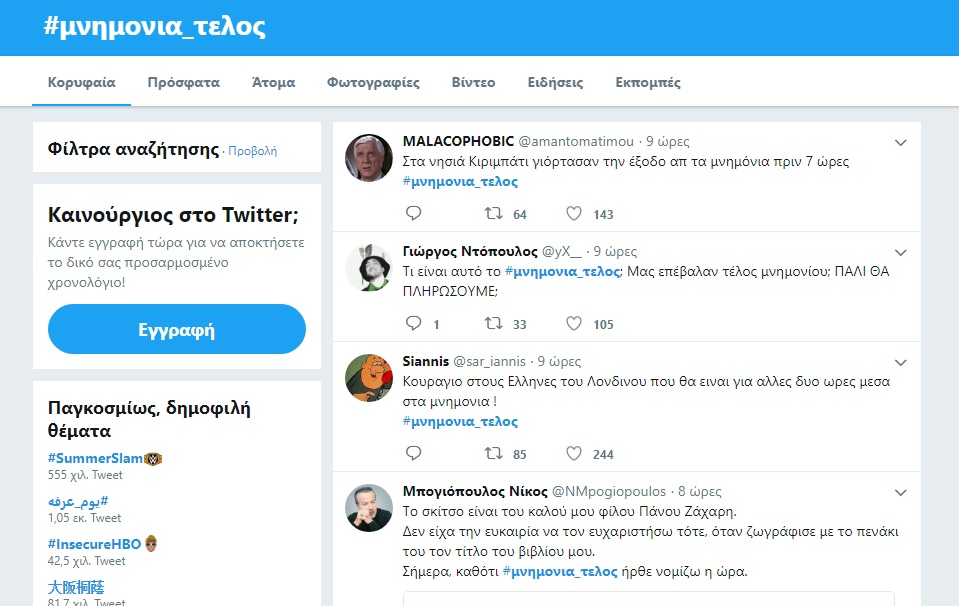959x606 pixels.
Task: Switch to the Πρόσφατα tab
Action: click(x=183, y=82)
